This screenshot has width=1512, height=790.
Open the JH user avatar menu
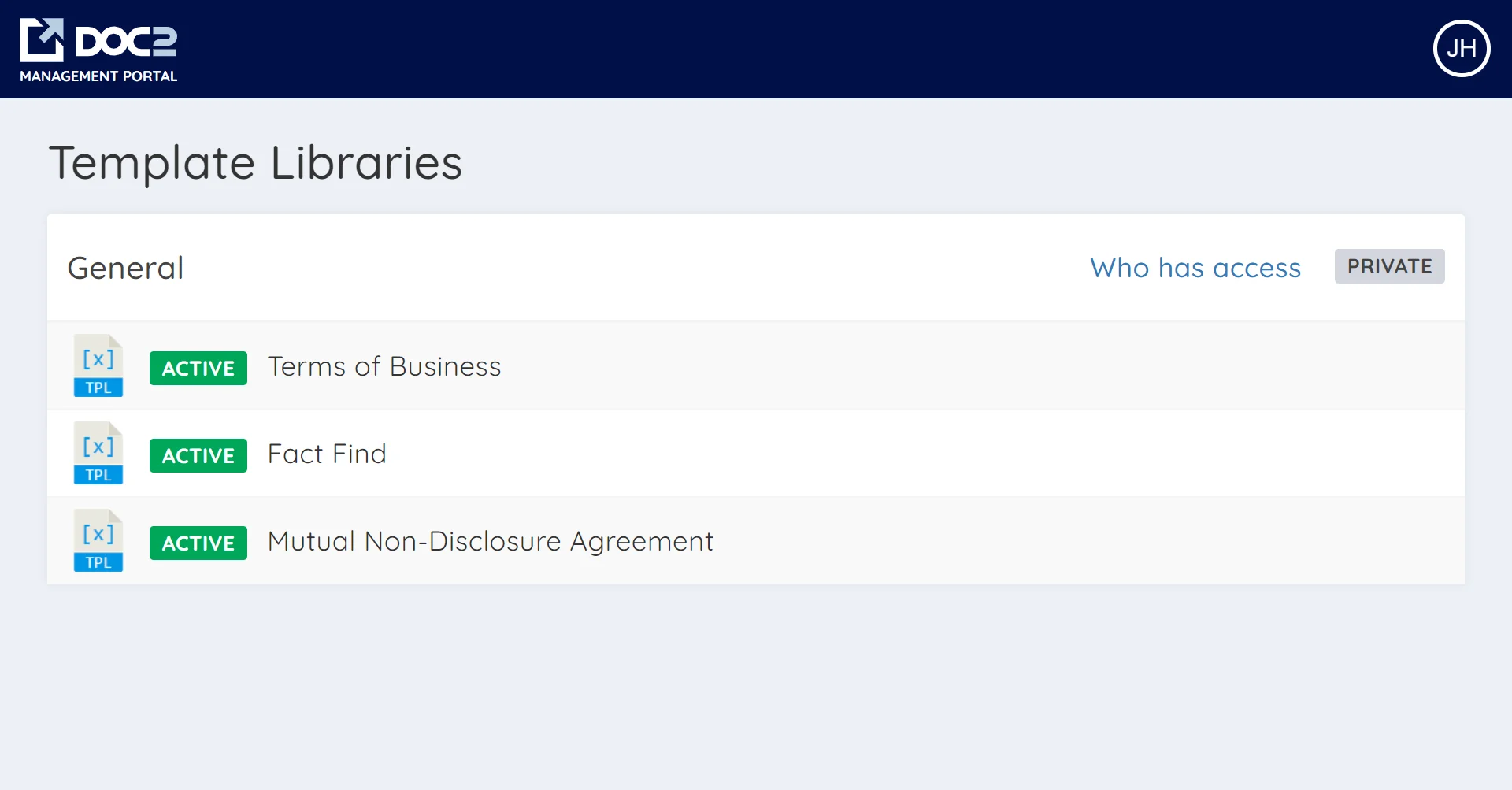[x=1461, y=48]
